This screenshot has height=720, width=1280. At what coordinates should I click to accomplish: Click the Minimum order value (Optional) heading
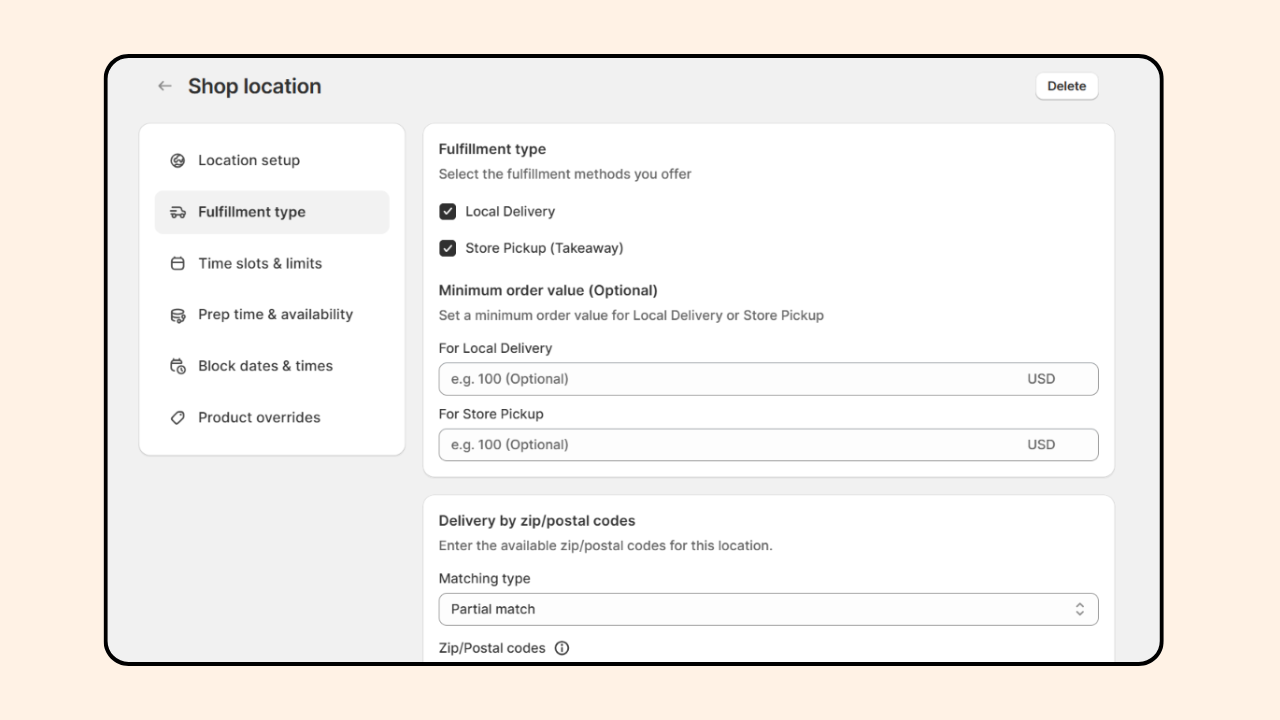(x=548, y=291)
